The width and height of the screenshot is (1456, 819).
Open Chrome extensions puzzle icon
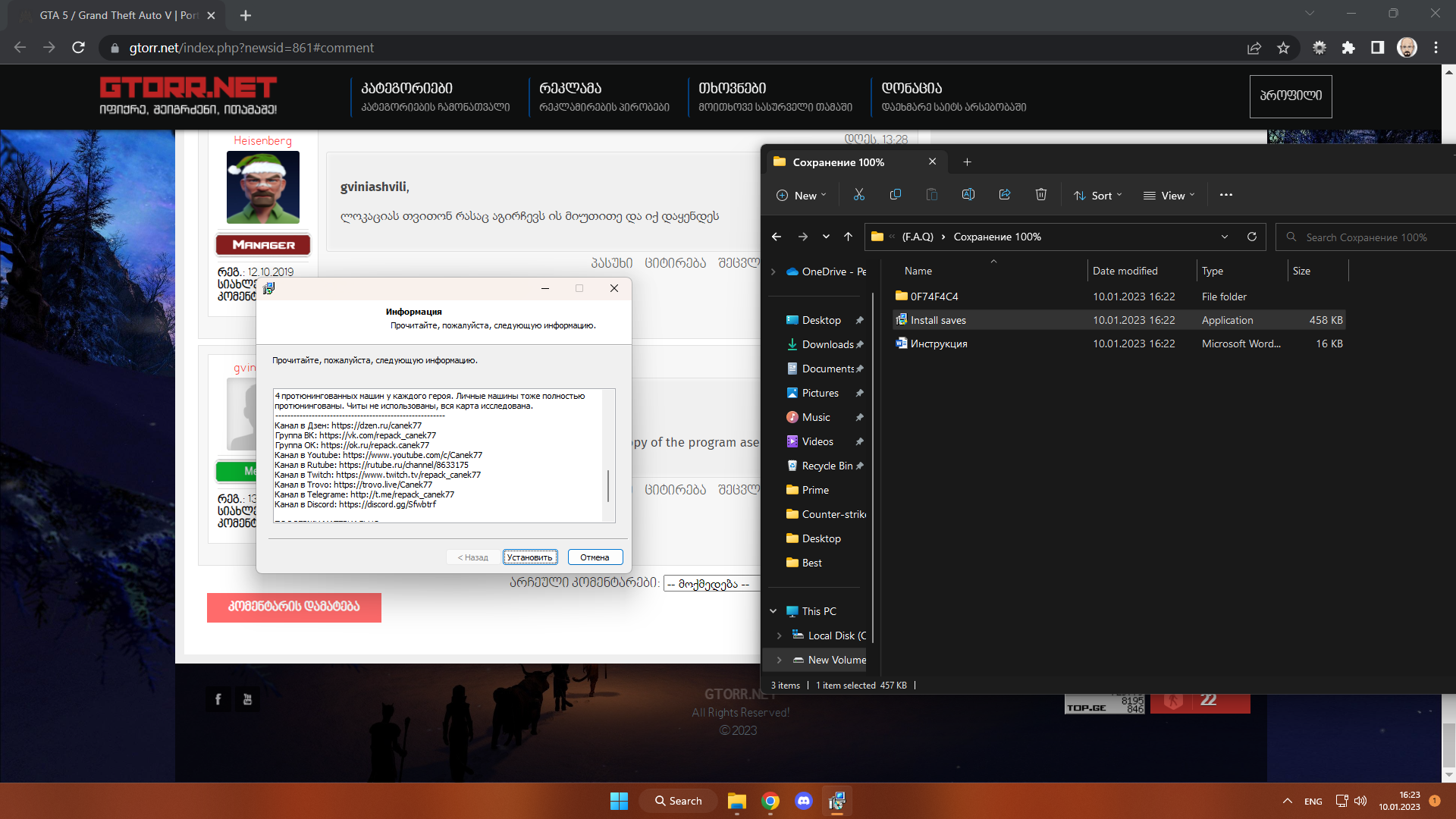1348,48
